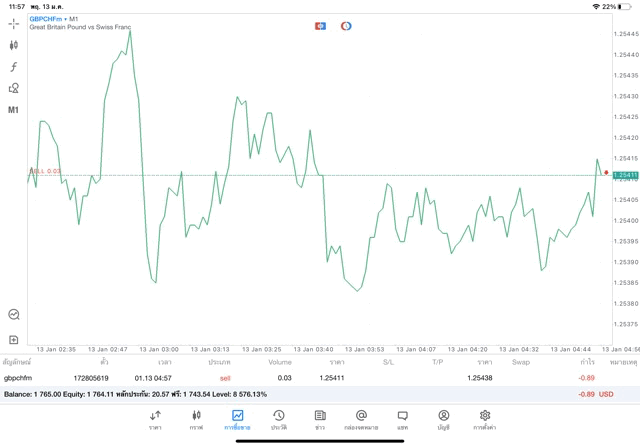Open the chat (แชท) tab
Viewport: 640px width, 447px height.
402,419
